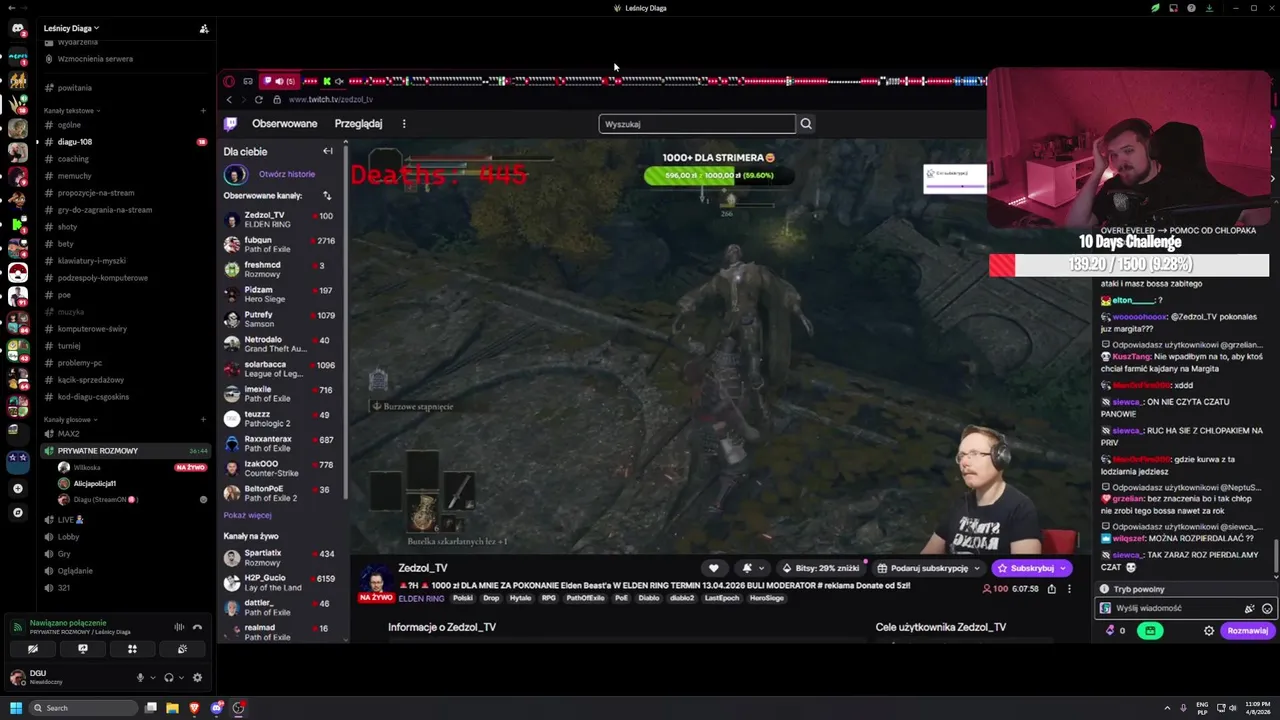
Task: Go back in the shared browser
Action: [228, 99]
